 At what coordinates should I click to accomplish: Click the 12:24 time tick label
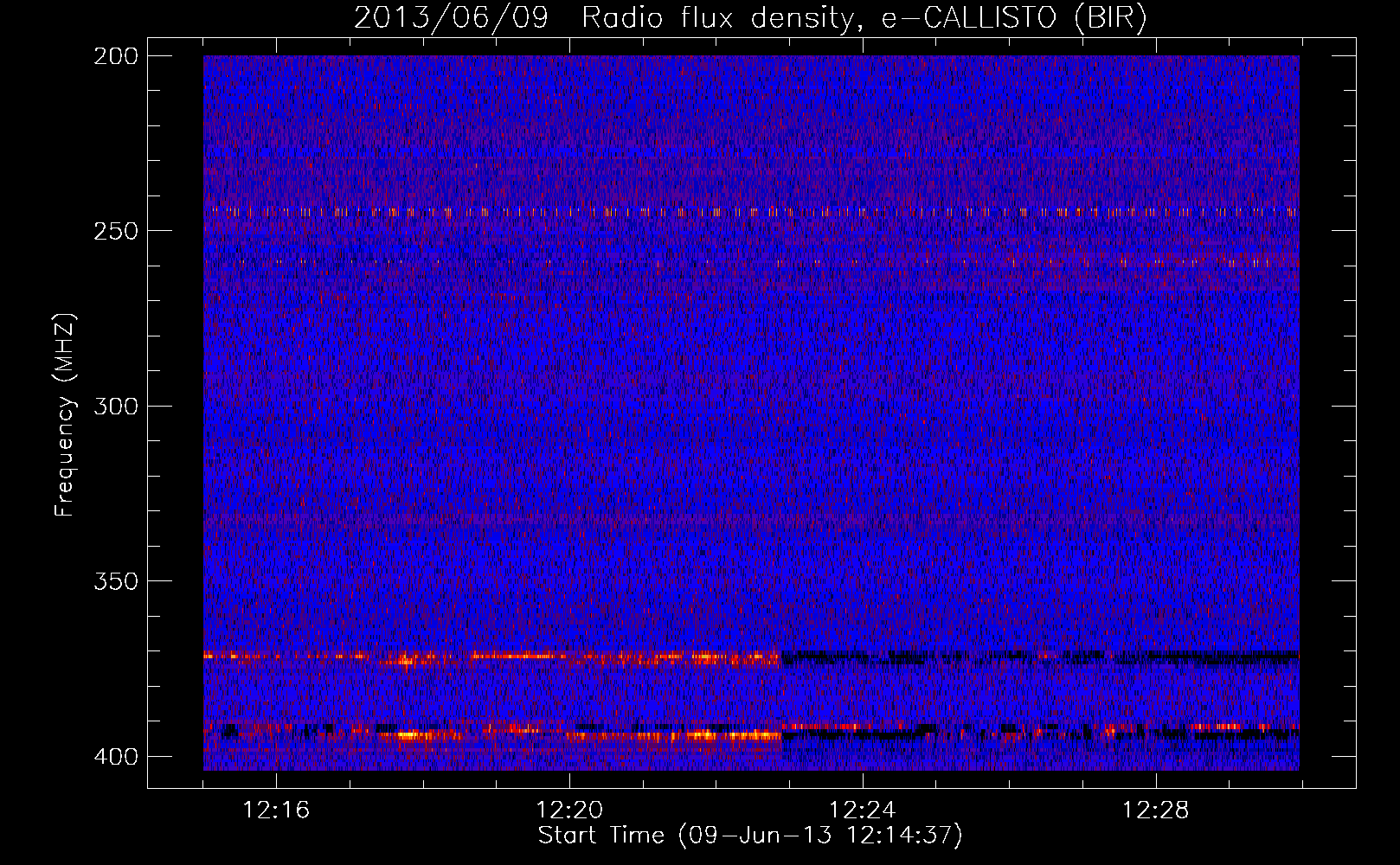863,811
